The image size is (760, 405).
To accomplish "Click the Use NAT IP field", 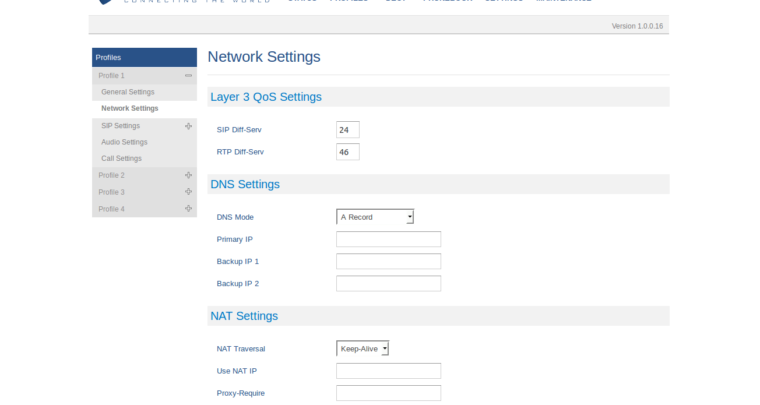I will (388, 371).
